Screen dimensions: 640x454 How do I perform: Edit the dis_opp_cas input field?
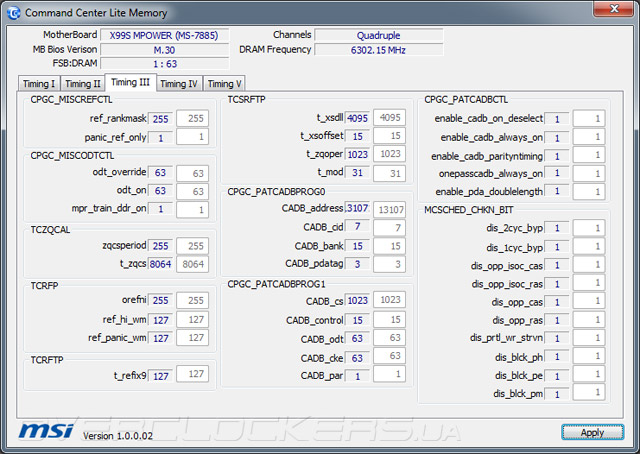pyautogui.click(x=589, y=300)
